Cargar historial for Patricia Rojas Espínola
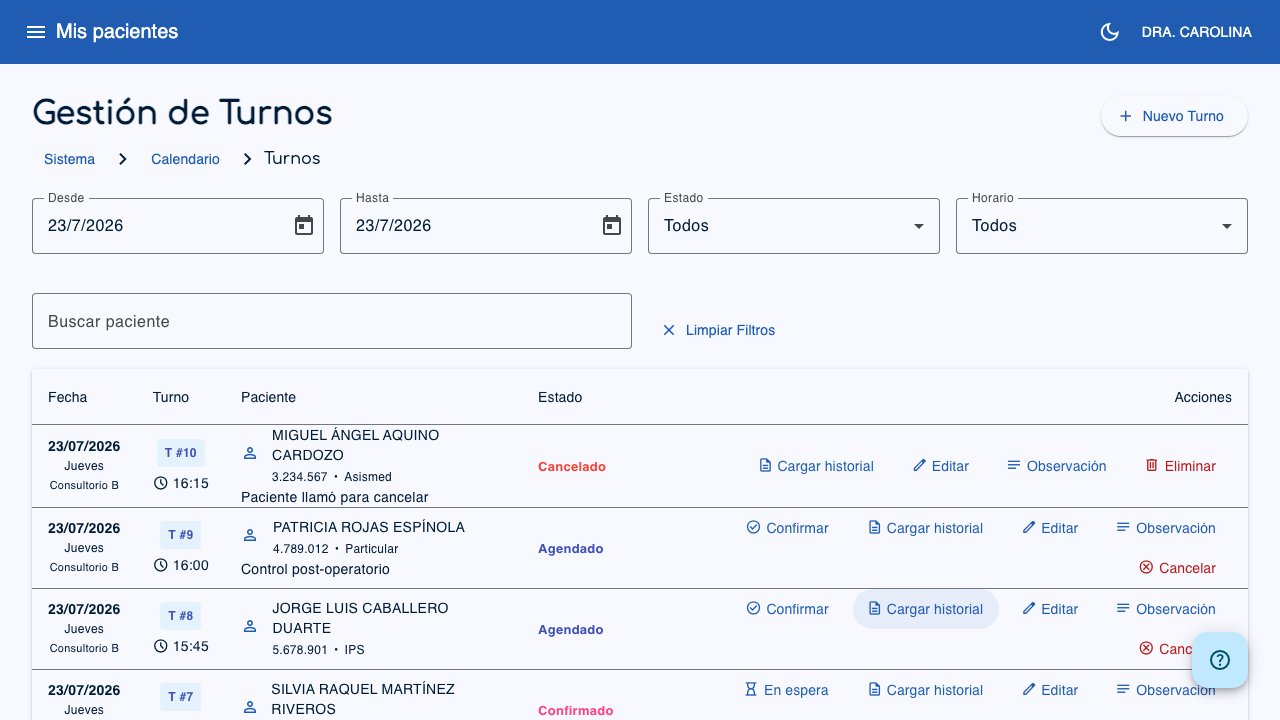The height and width of the screenshot is (720, 1280). (925, 528)
